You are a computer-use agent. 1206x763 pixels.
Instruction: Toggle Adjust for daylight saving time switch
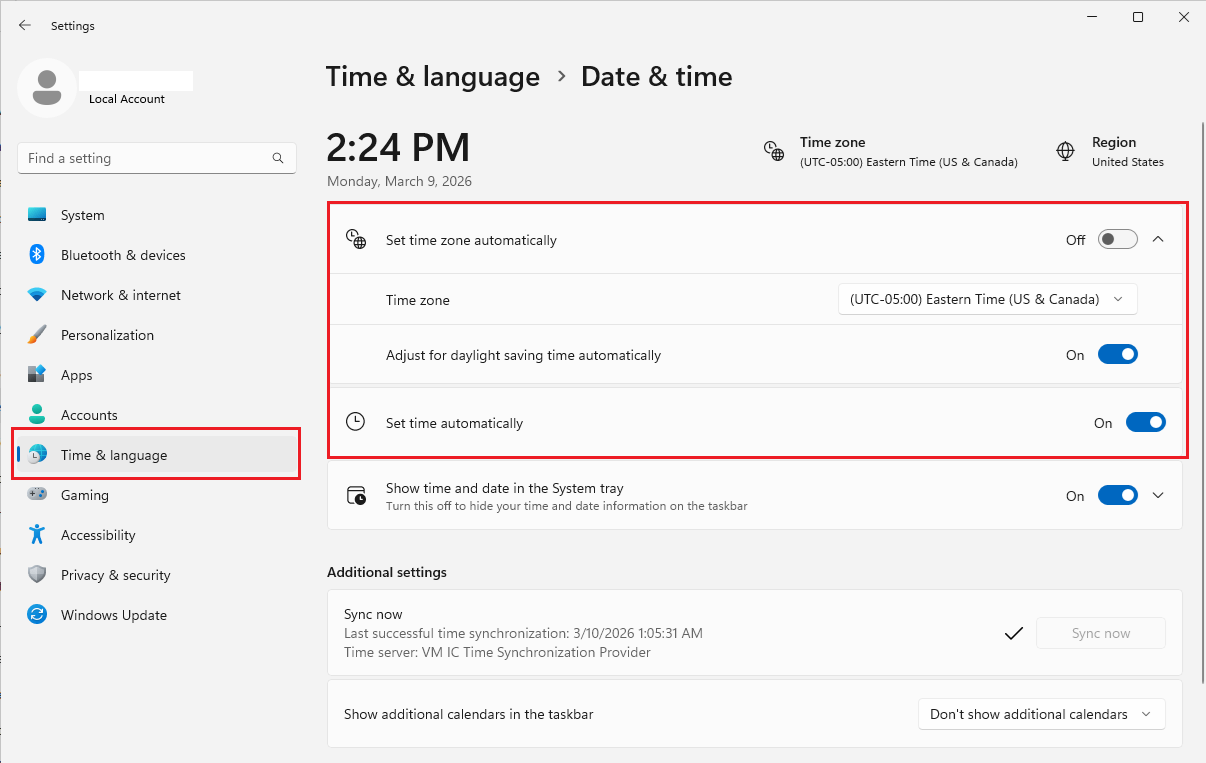(1117, 355)
